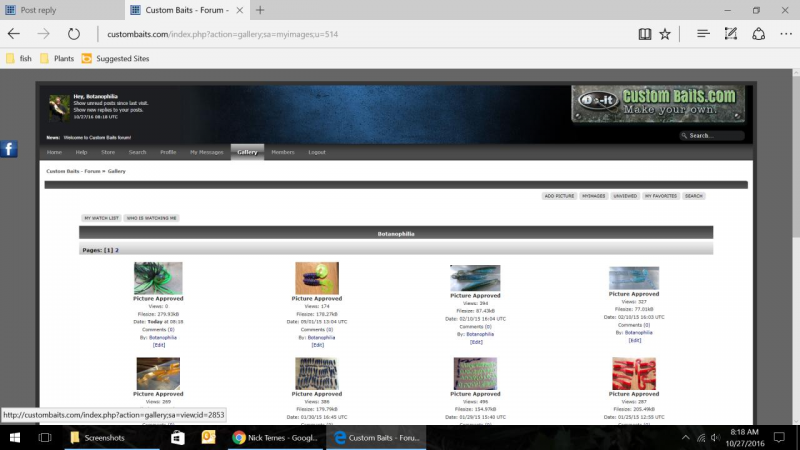Screen dimensions: 800x450
Task: Click the Make a Web Note icon
Action: pos(731,34)
